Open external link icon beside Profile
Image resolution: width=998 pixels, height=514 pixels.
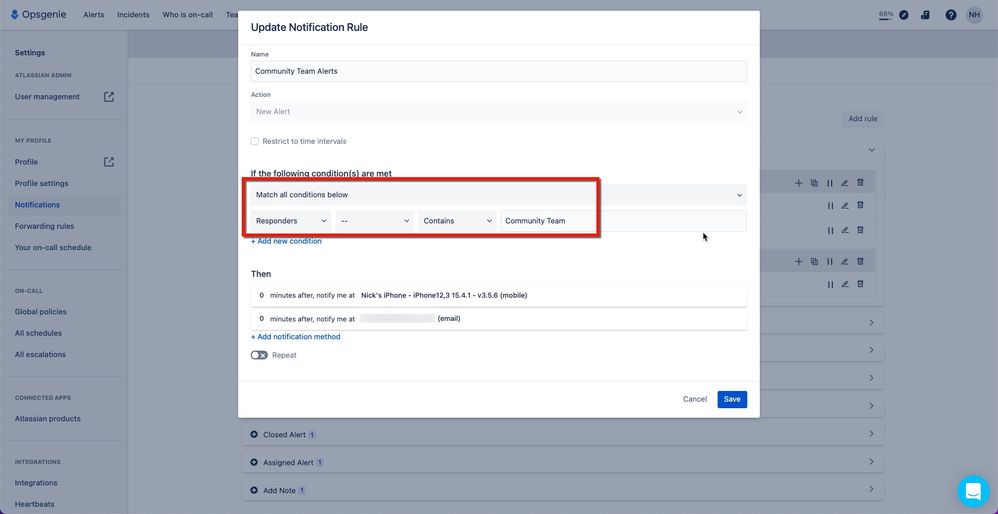pyautogui.click(x=109, y=162)
